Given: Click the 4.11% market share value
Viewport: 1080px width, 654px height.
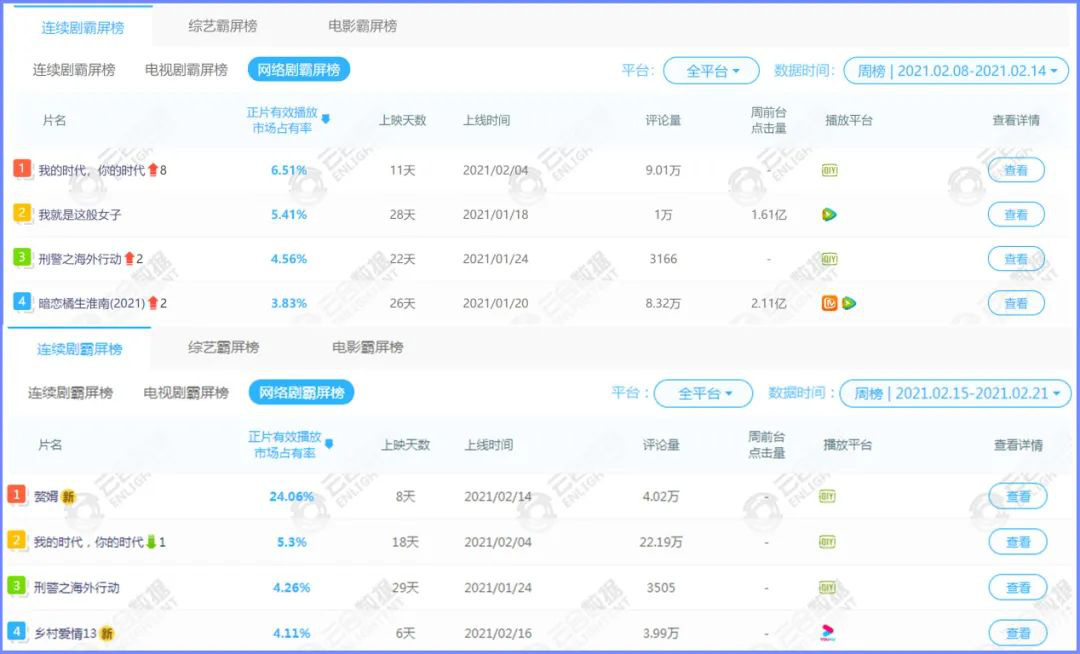Looking at the screenshot, I should (x=291, y=633).
